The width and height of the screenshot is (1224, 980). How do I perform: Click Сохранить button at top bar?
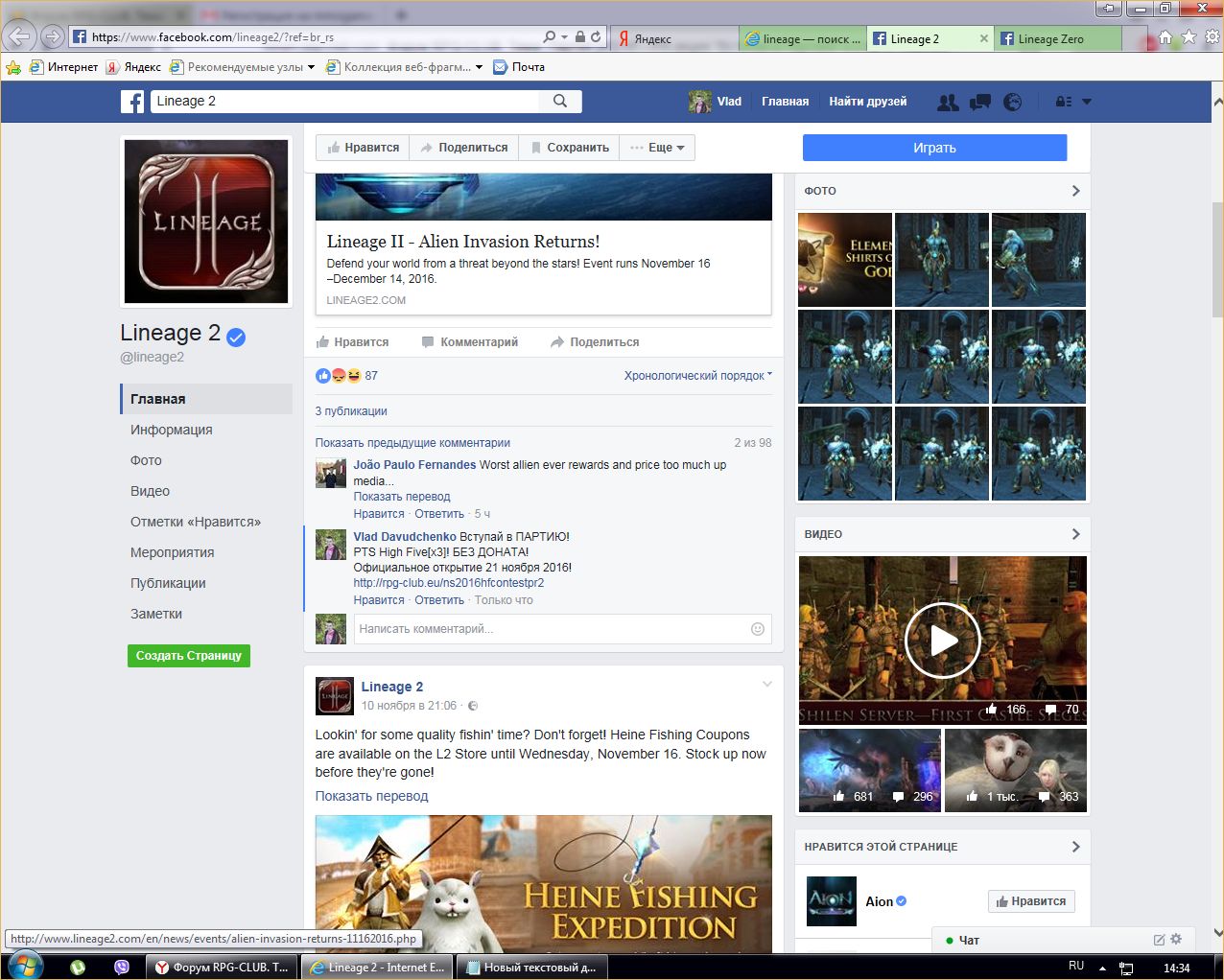click(x=569, y=148)
